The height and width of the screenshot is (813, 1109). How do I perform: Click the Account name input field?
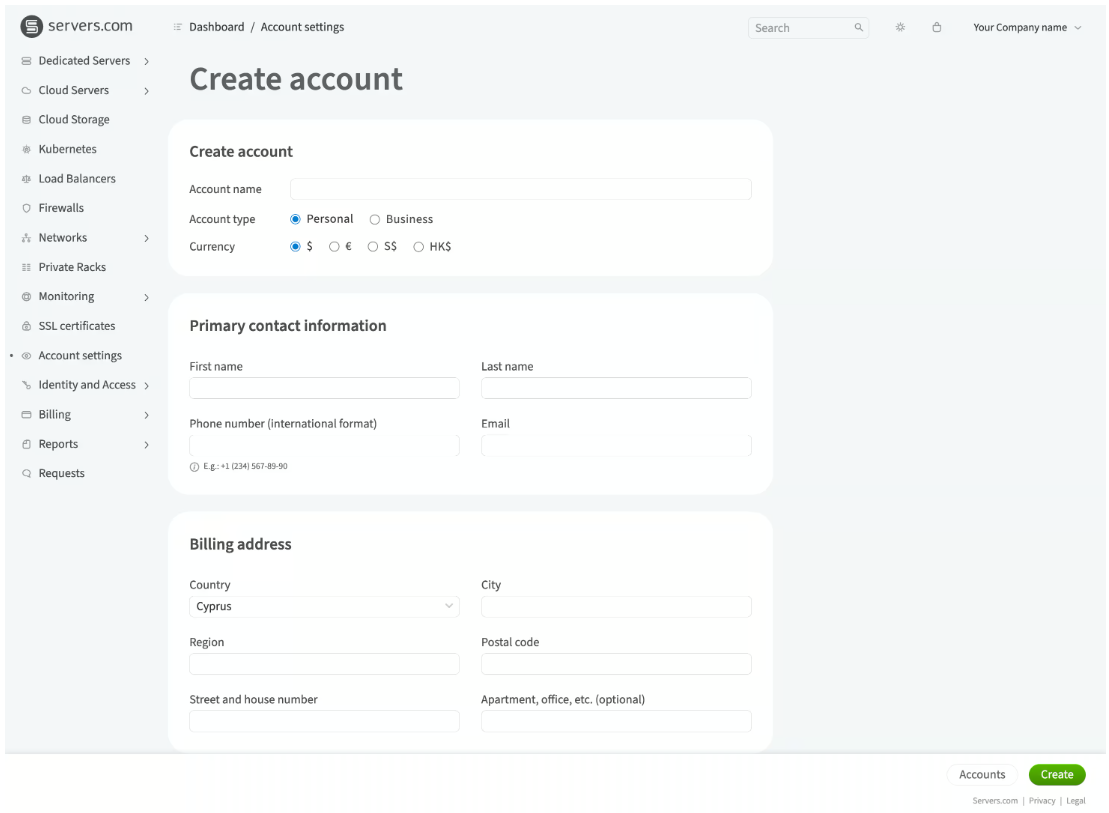point(520,190)
